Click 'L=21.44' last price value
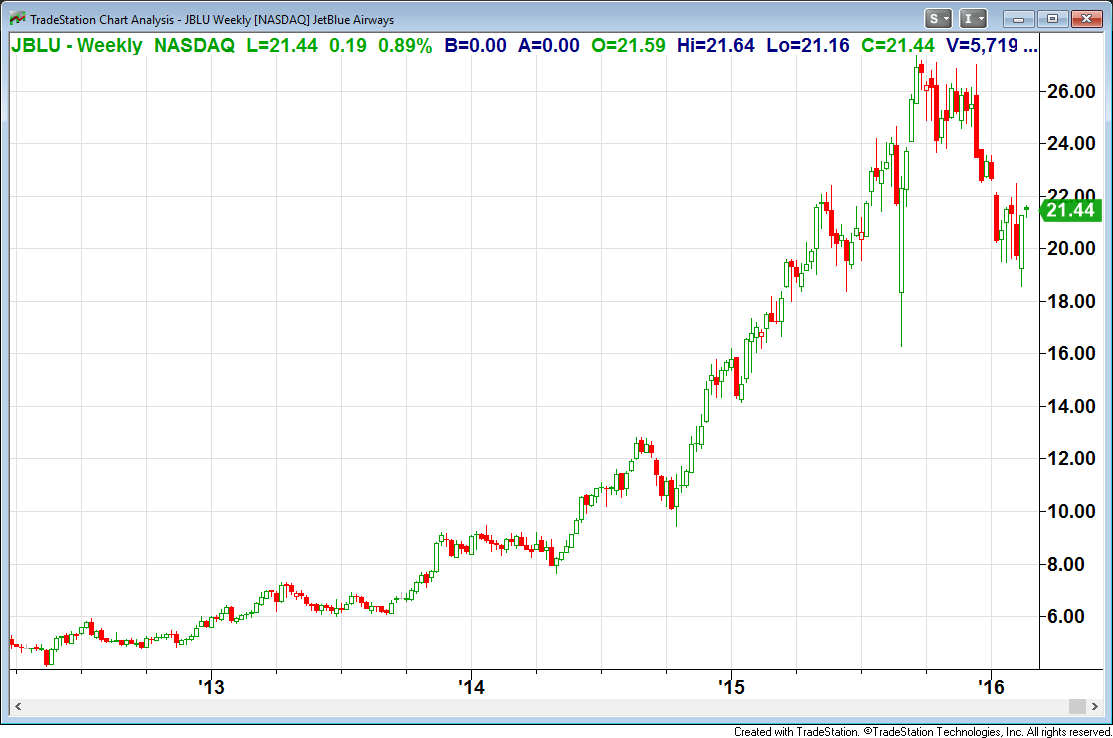The width and height of the screenshot is (1113, 738). tap(283, 45)
